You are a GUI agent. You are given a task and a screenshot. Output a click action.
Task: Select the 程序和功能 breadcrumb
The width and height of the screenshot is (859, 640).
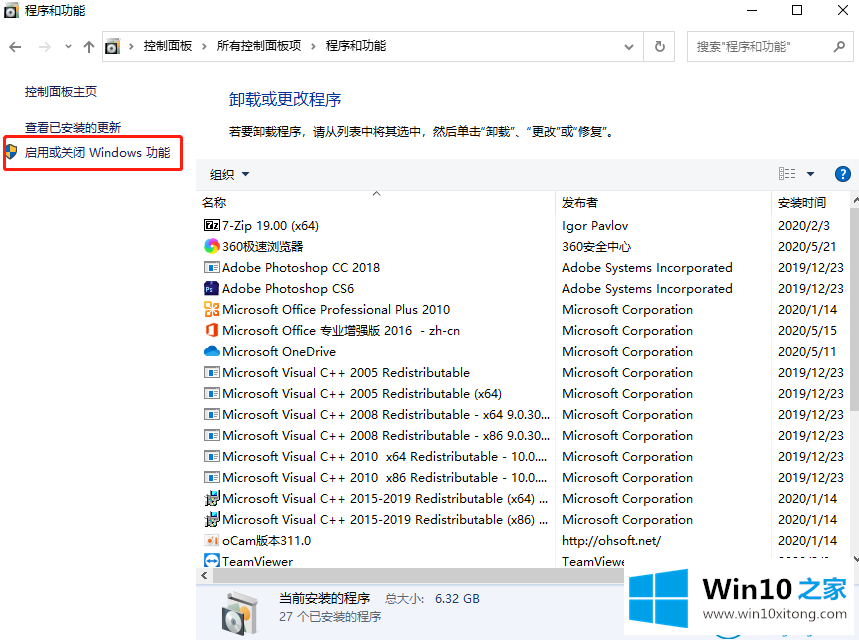tap(356, 47)
